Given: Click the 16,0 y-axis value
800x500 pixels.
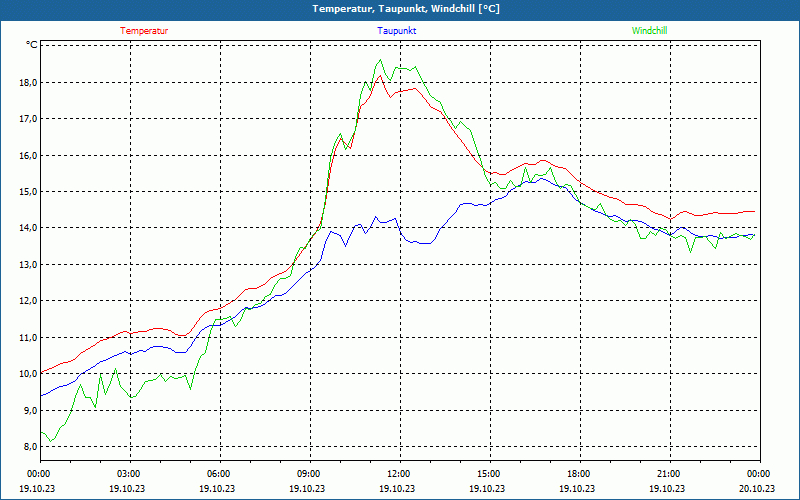Looking at the screenshot, I should (28, 156).
